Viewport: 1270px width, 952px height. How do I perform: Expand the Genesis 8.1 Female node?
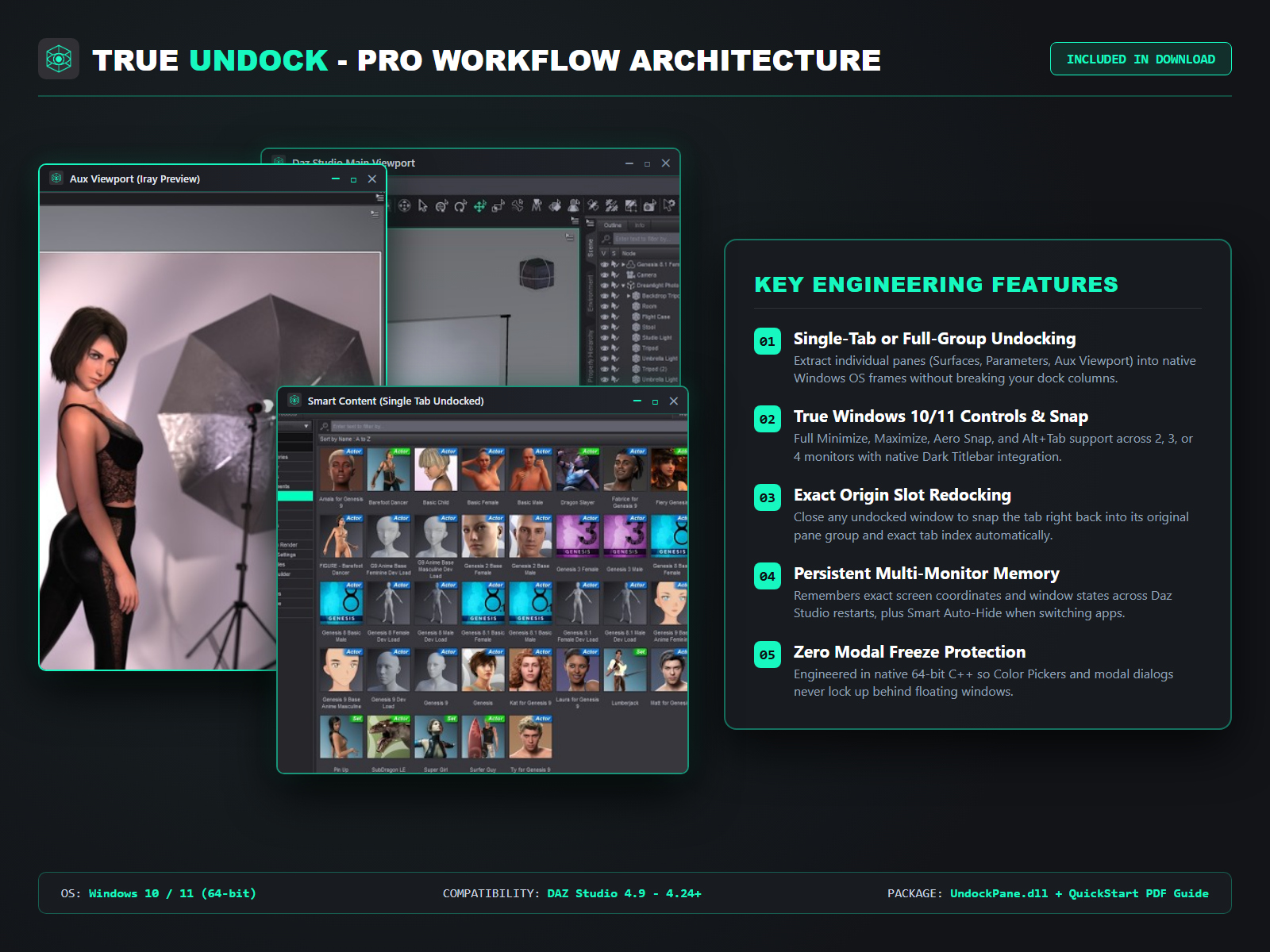click(x=623, y=264)
